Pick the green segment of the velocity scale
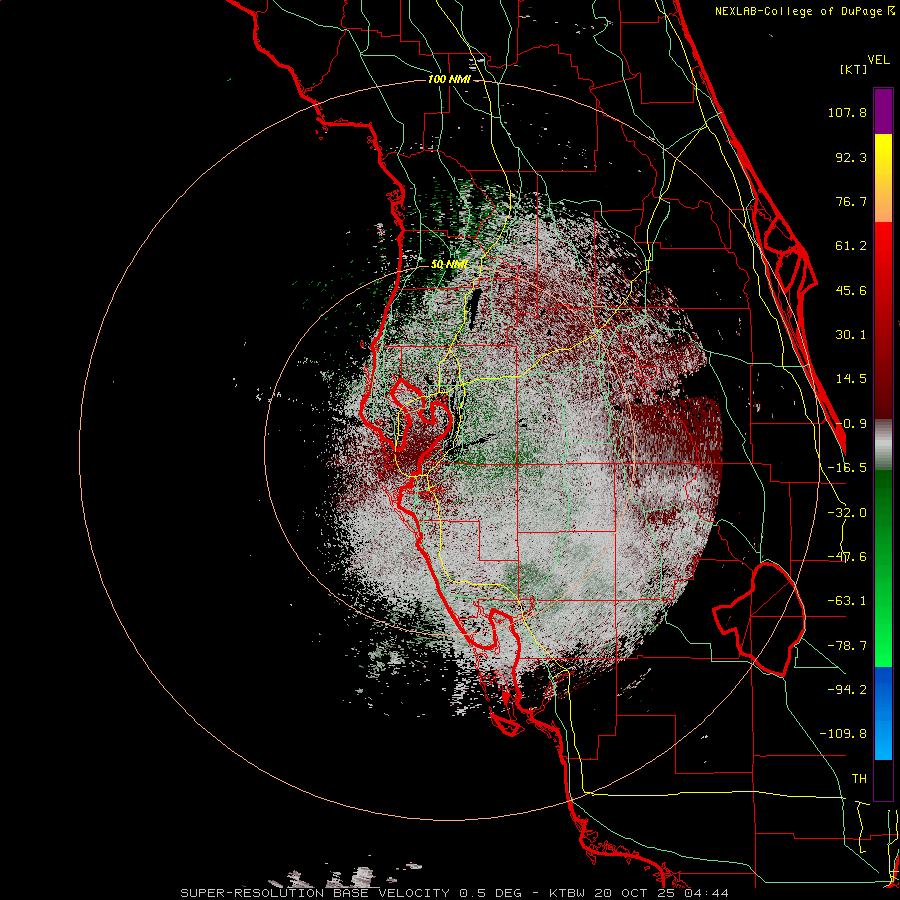This screenshot has height=900, width=900. pyautogui.click(x=883, y=568)
